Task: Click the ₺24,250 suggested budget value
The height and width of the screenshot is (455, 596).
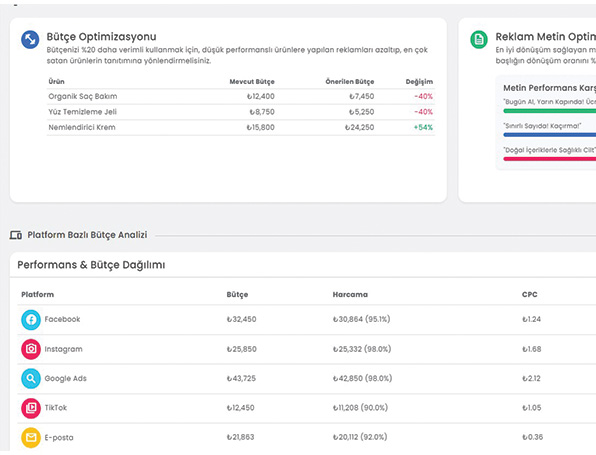Action: (x=360, y=127)
